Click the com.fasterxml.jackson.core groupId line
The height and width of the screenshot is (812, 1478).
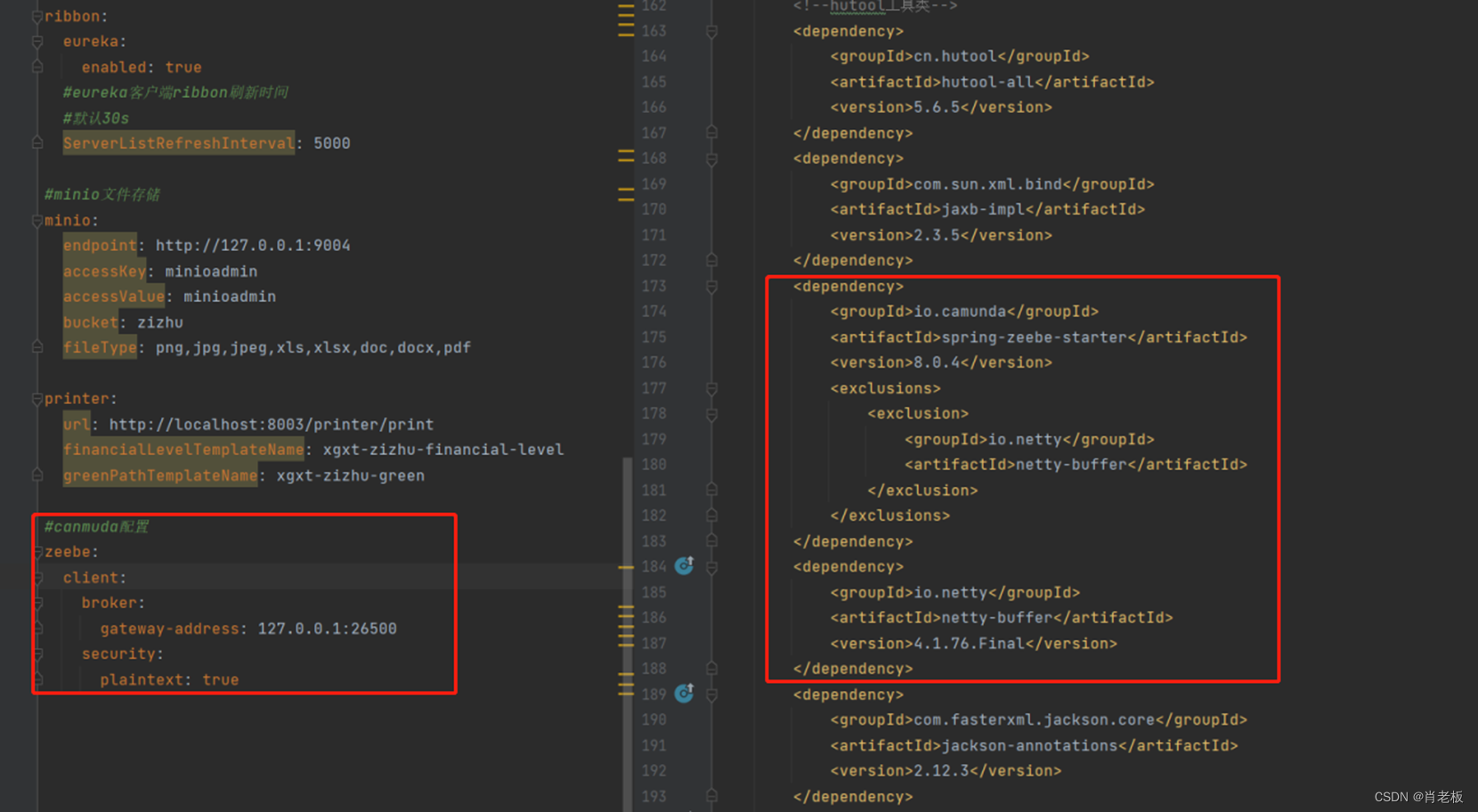click(1038, 719)
